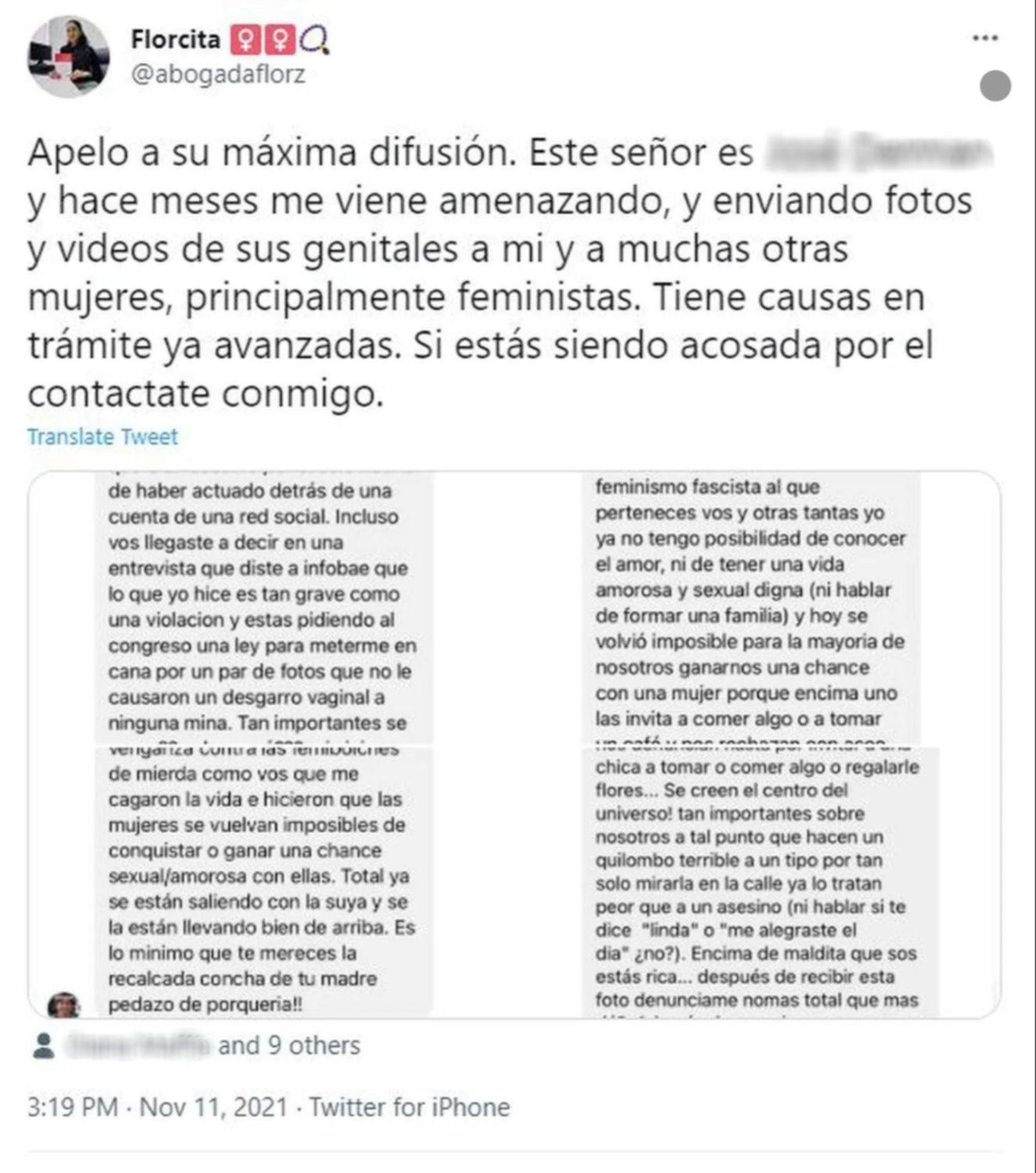Open the Florcita display name

175,39
